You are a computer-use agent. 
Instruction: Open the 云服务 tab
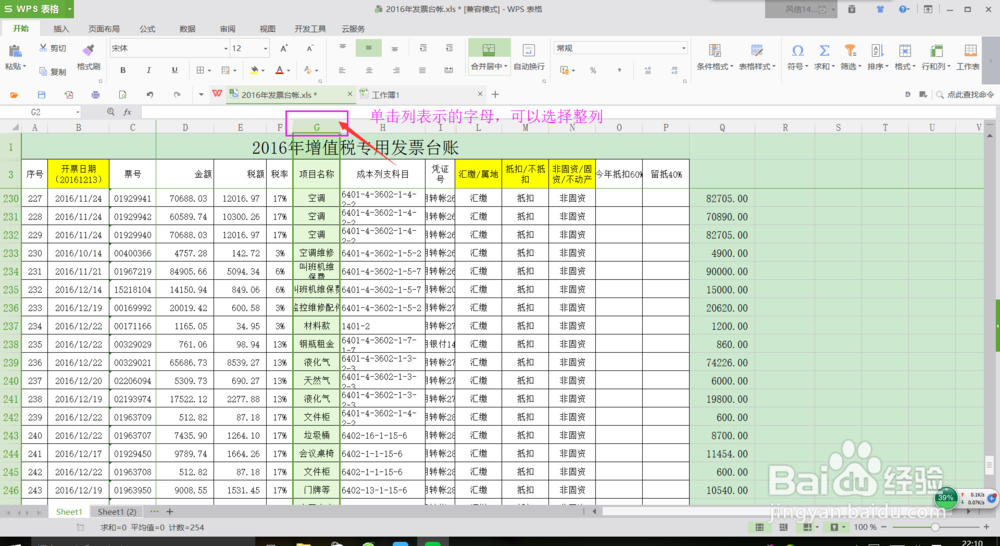[x=353, y=29]
